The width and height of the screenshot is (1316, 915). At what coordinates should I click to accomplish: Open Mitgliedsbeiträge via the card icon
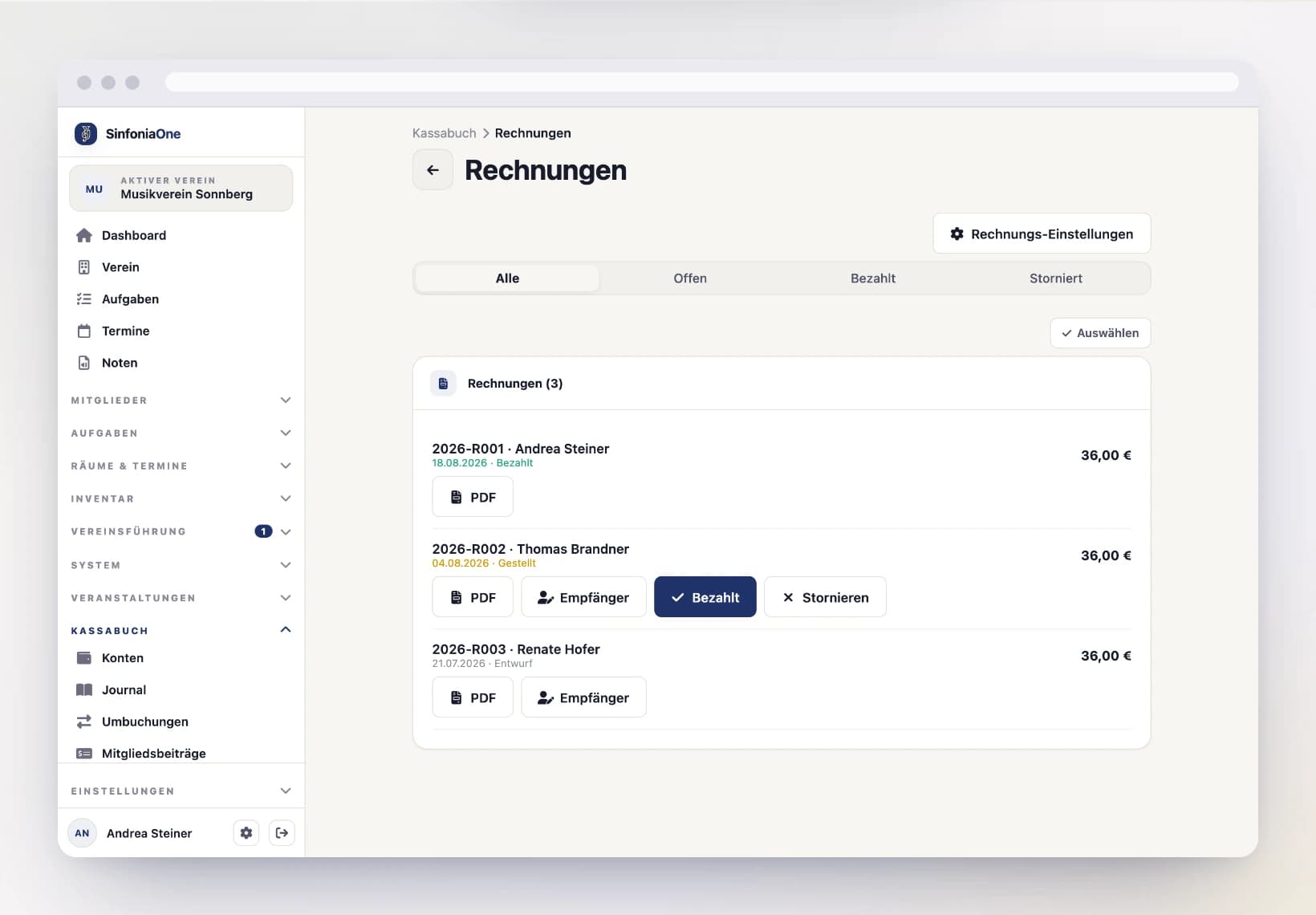[x=84, y=754]
